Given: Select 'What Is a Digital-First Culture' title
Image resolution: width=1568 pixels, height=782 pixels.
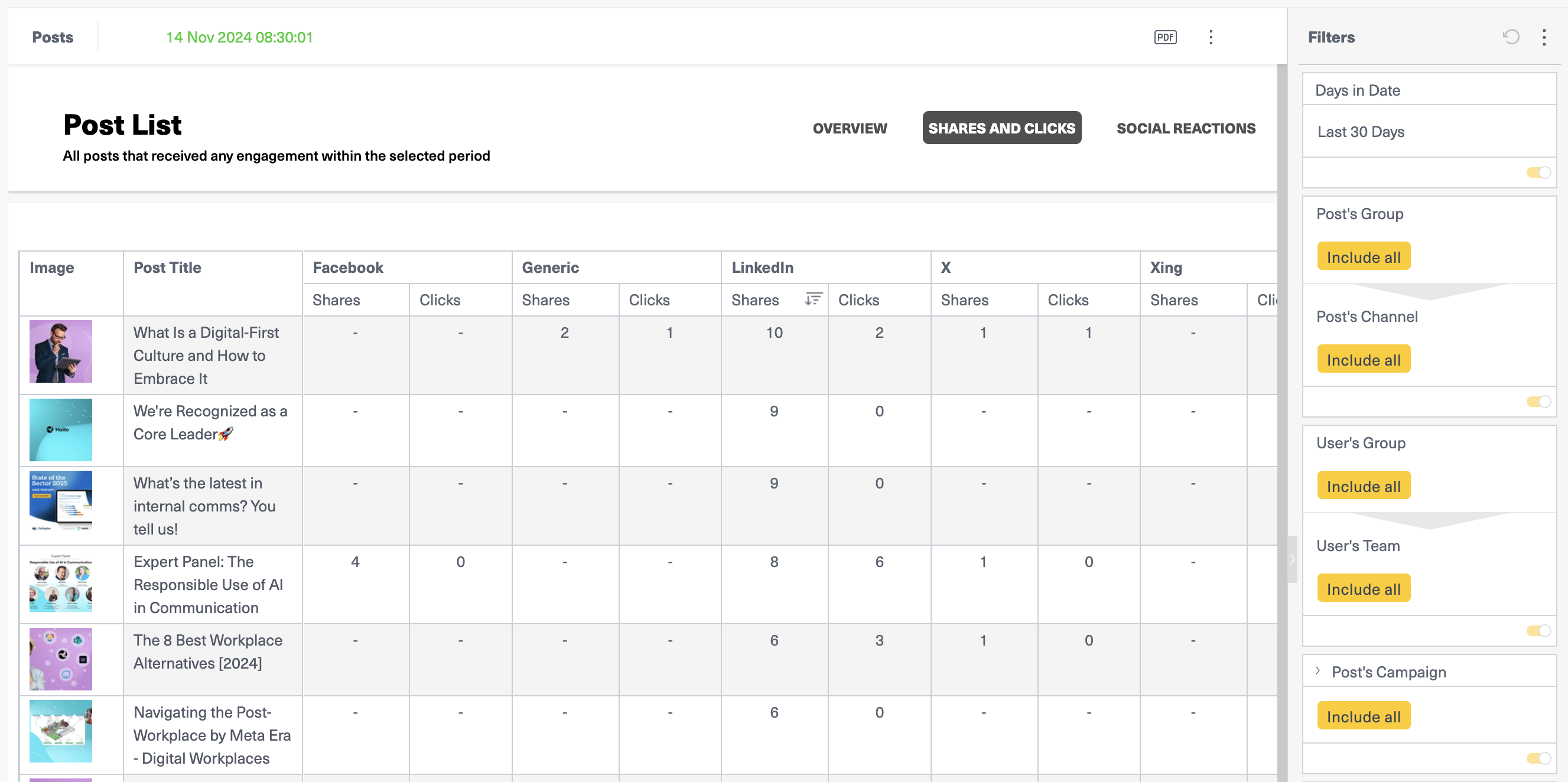Looking at the screenshot, I should [206, 356].
